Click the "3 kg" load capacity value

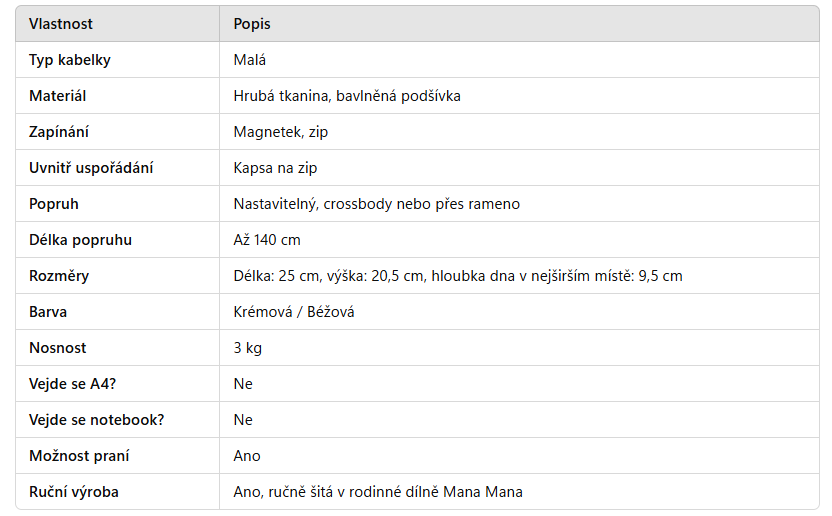pyautogui.click(x=247, y=348)
